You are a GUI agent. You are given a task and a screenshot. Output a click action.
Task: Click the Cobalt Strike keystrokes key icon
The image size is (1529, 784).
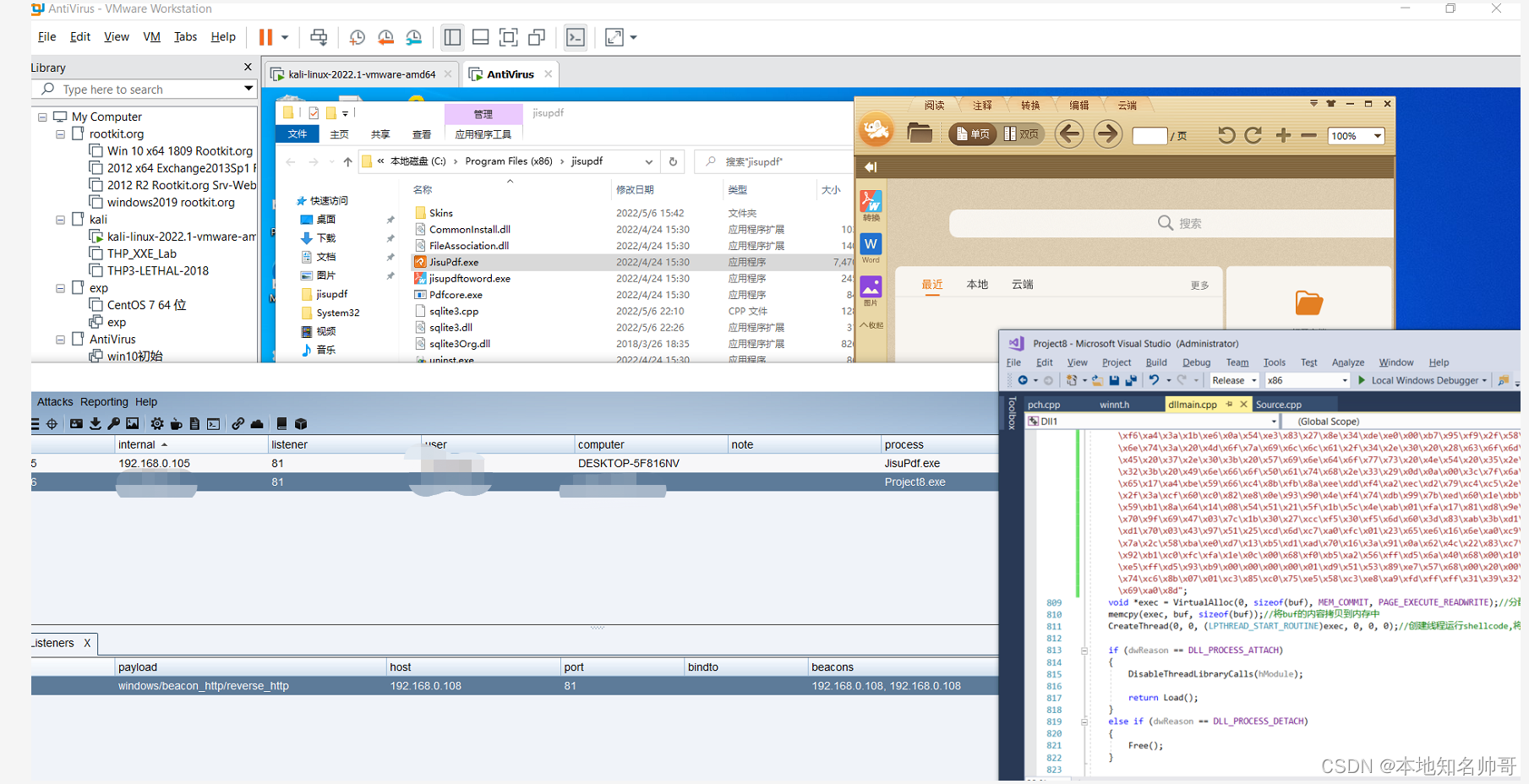point(113,424)
